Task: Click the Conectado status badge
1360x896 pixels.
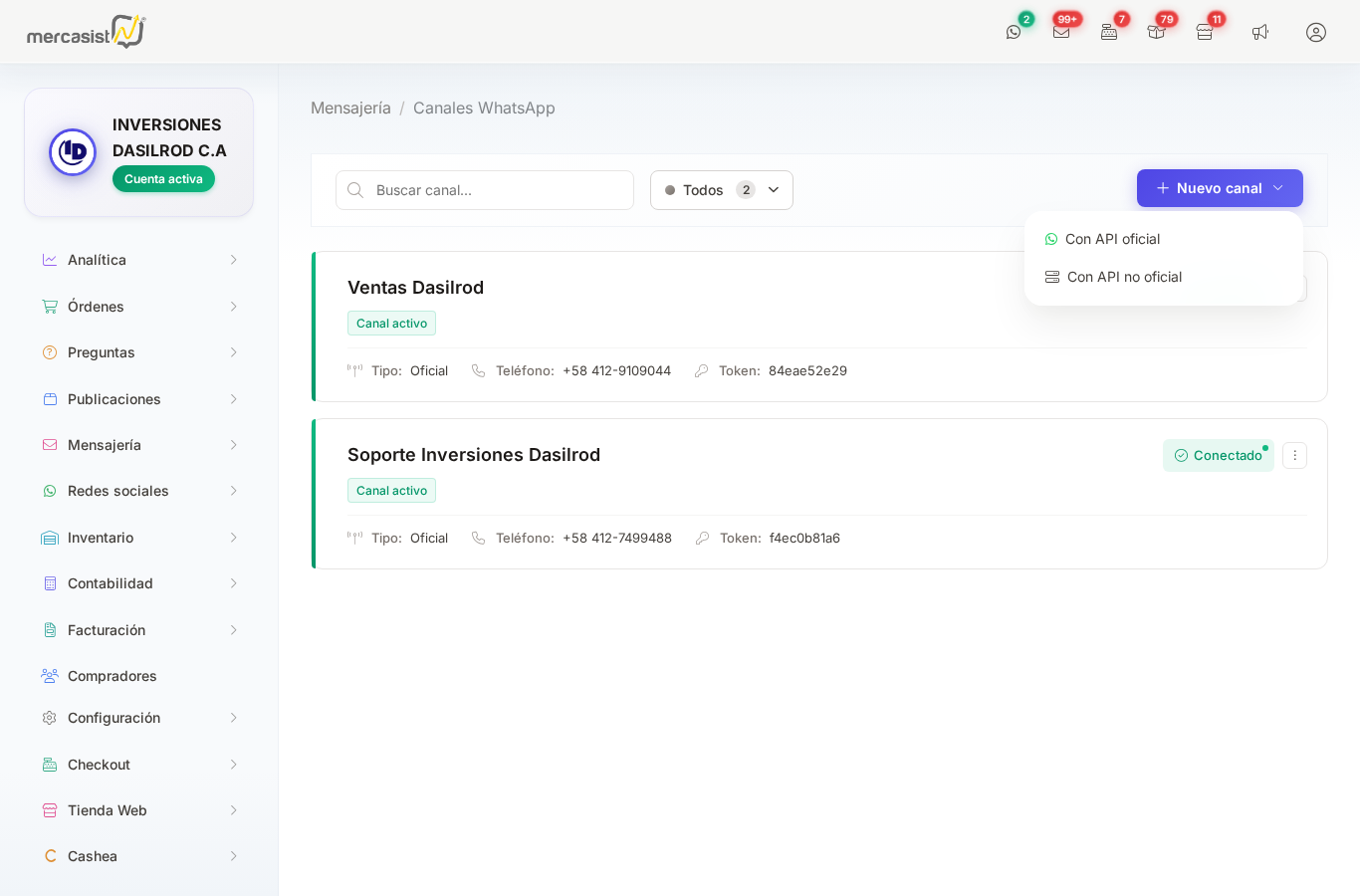Action: pyautogui.click(x=1218, y=455)
